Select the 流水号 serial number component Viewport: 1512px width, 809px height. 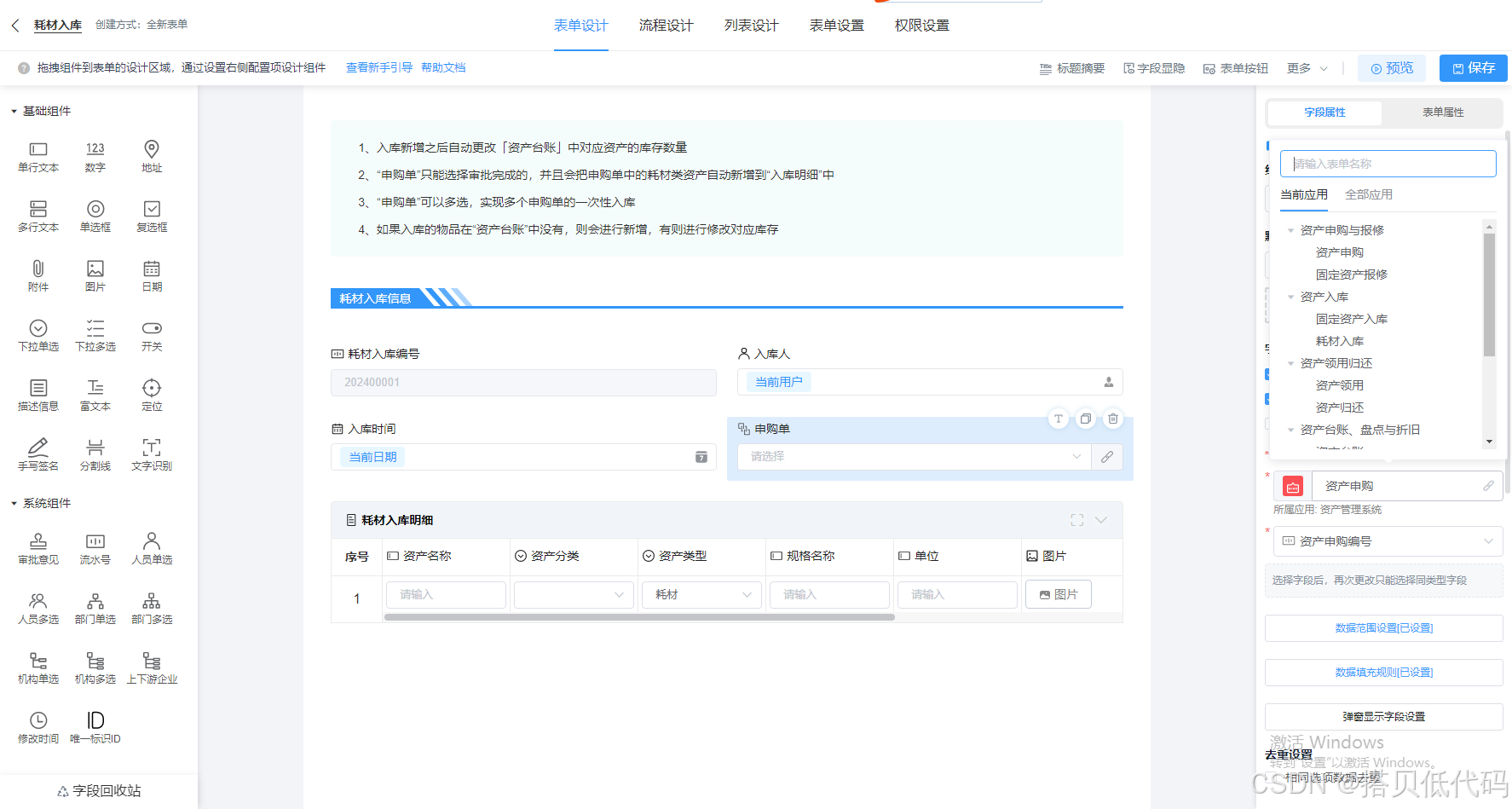95,549
